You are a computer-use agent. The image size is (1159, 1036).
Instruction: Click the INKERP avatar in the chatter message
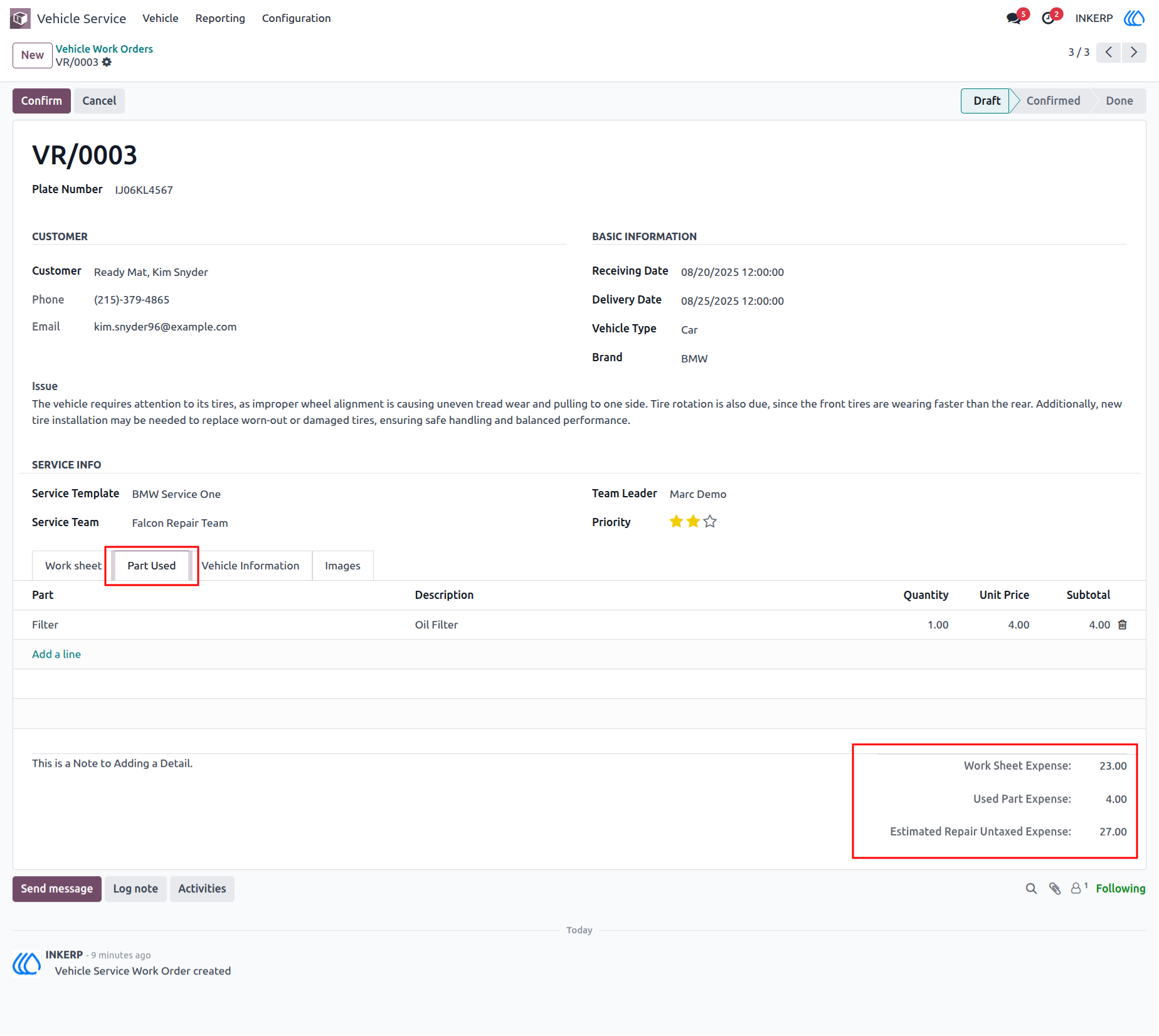click(x=27, y=963)
